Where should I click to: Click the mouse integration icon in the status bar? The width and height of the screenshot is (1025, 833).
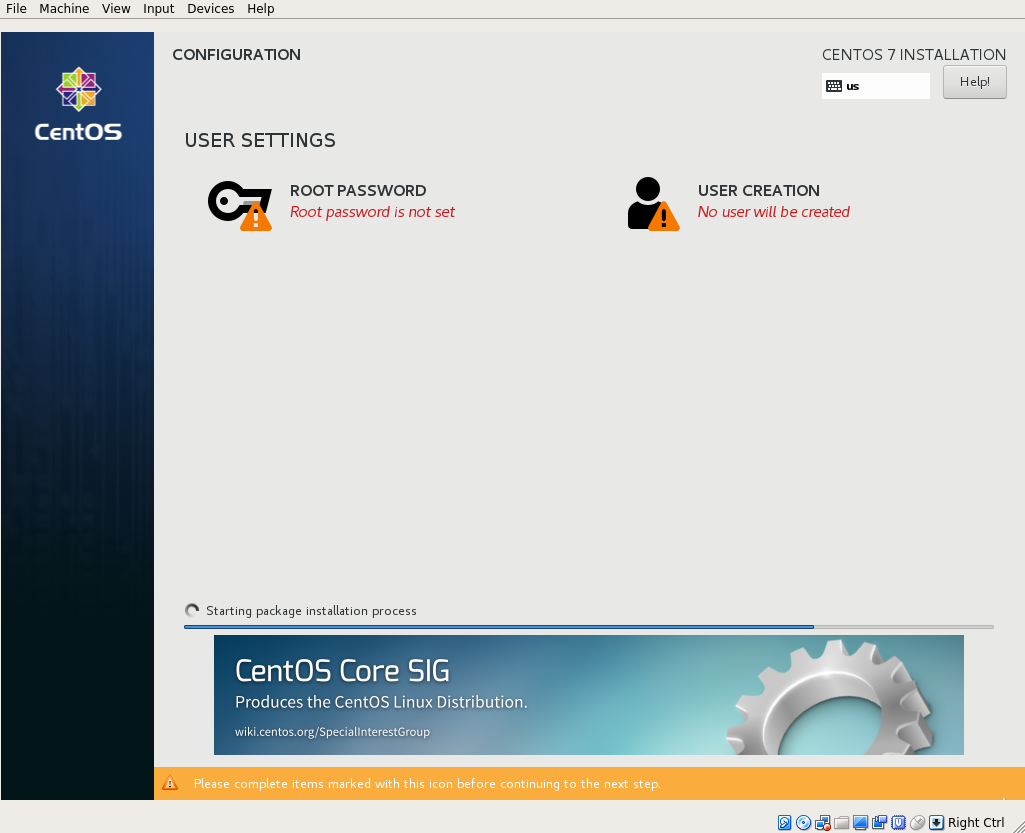click(917, 822)
